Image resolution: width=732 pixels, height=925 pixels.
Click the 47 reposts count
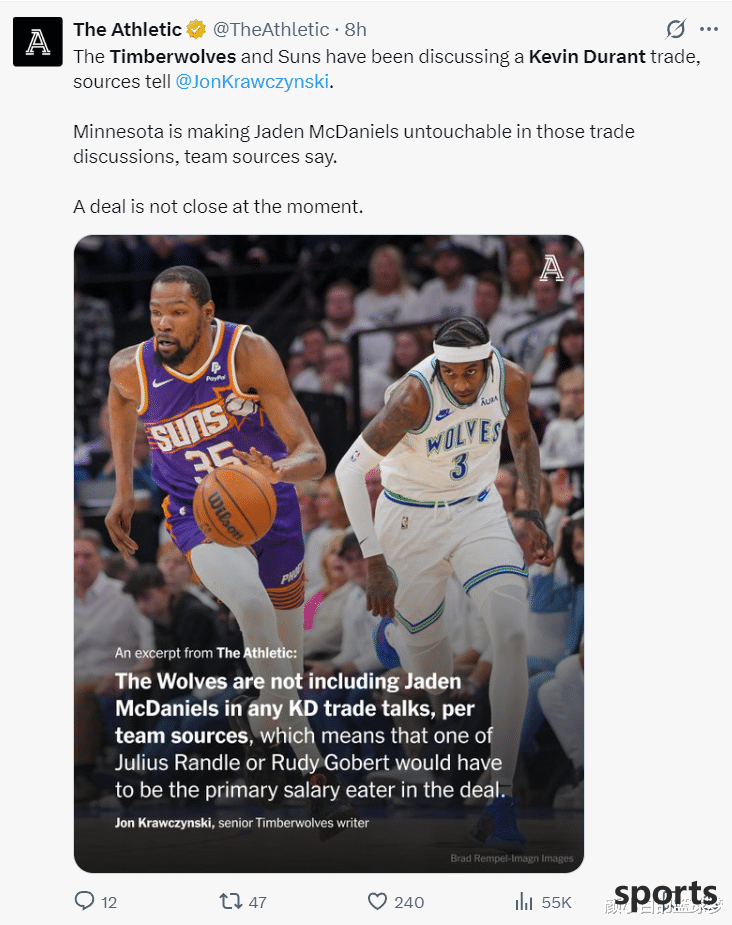click(257, 902)
